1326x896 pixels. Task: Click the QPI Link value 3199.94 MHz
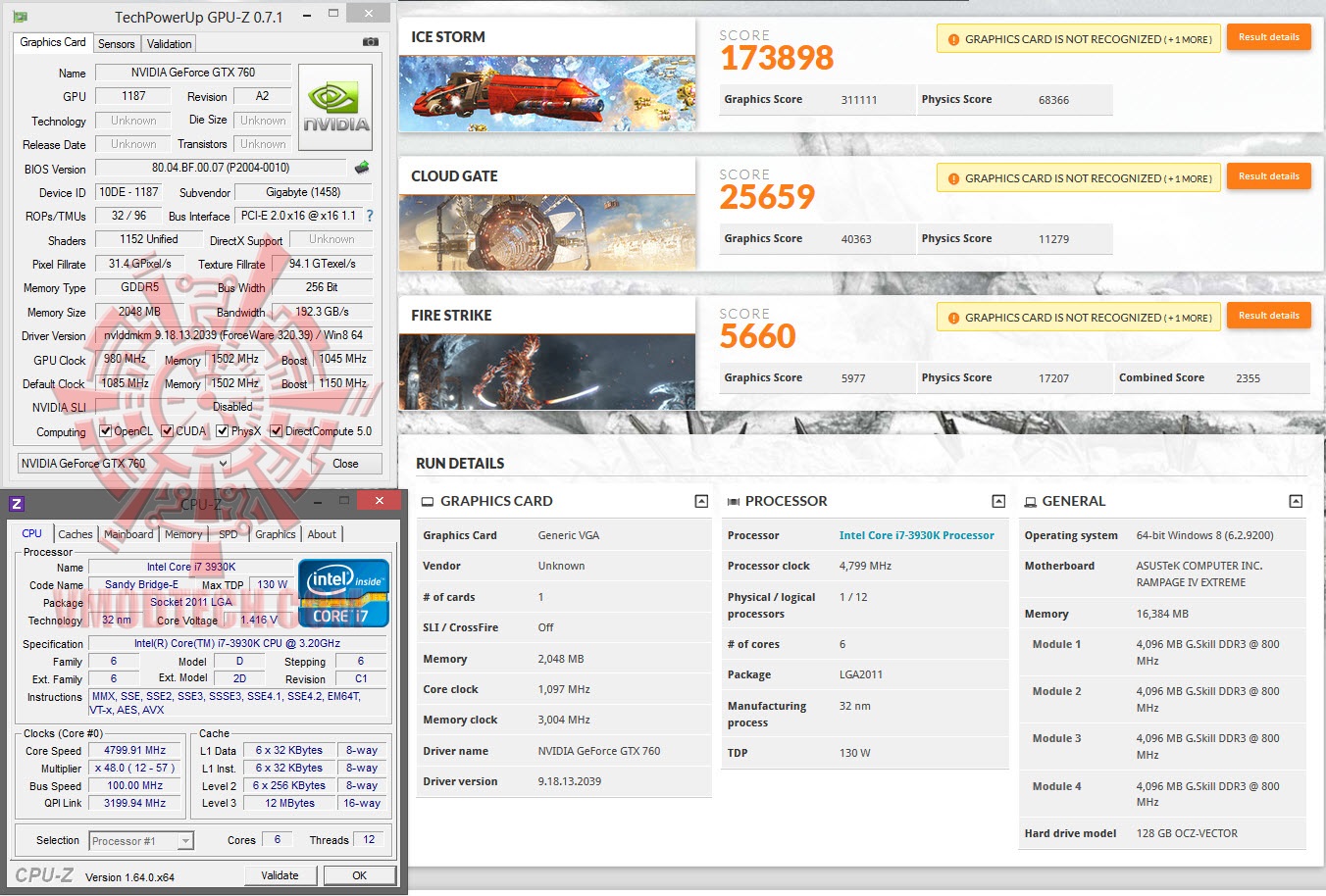click(x=136, y=804)
